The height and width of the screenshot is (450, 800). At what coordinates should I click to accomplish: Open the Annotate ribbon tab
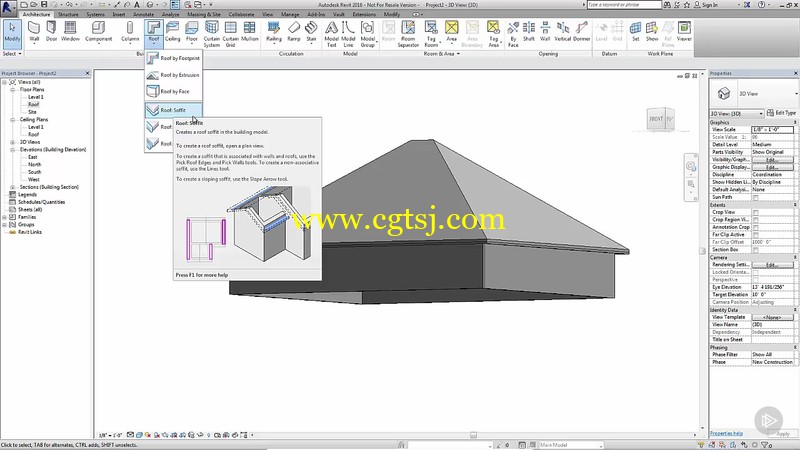pyautogui.click(x=143, y=14)
